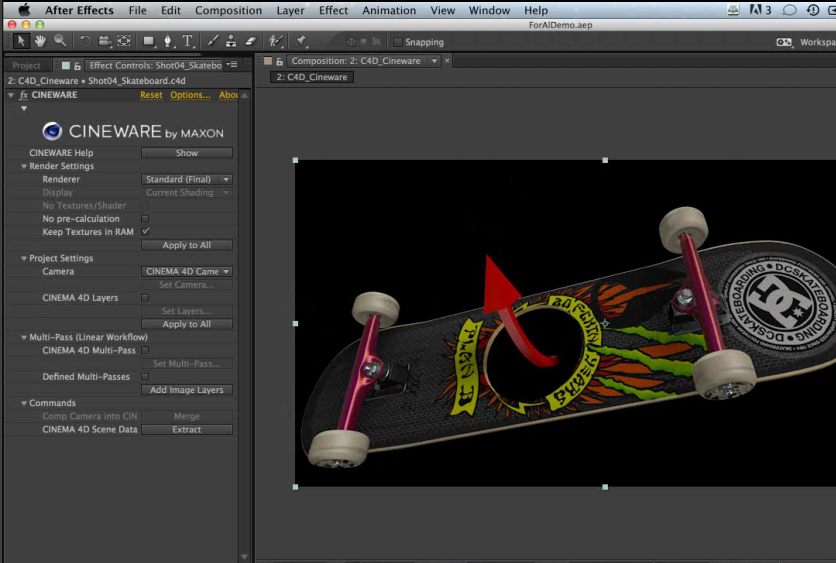This screenshot has width=836, height=563.
Task: Select the Hand tool
Action: tap(41, 41)
